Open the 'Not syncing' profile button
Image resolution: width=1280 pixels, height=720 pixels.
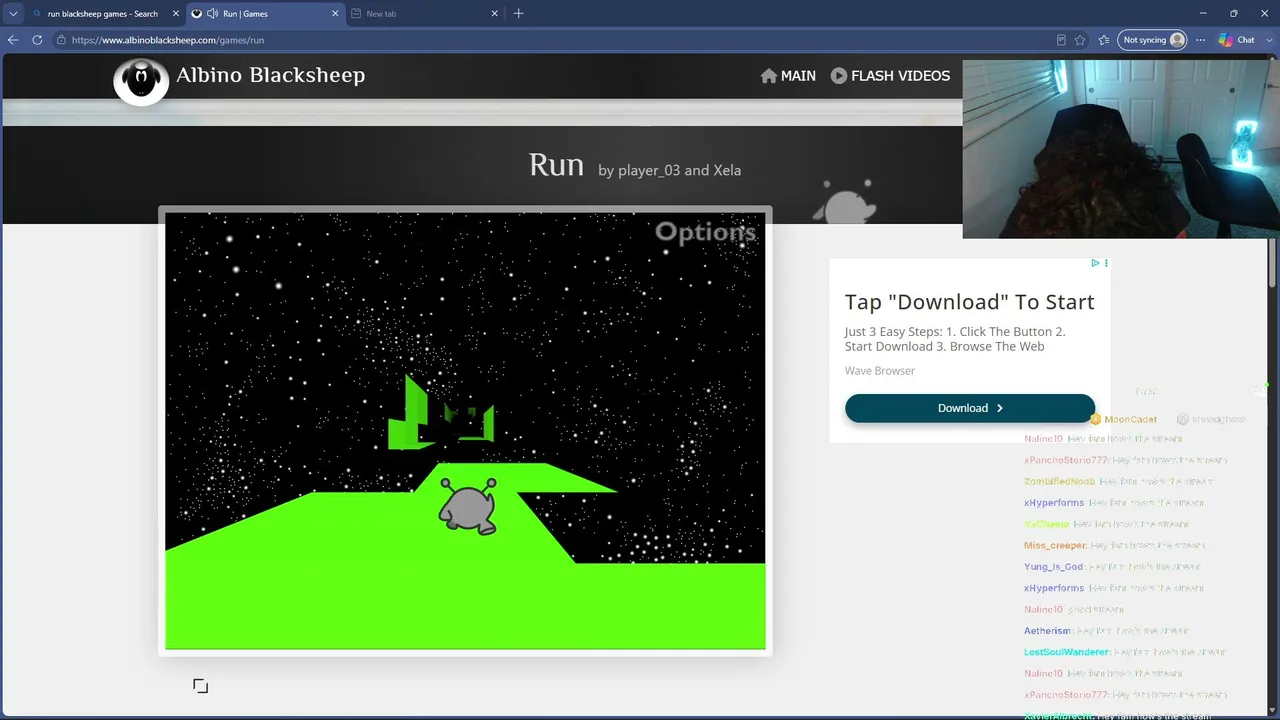point(1153,40)
